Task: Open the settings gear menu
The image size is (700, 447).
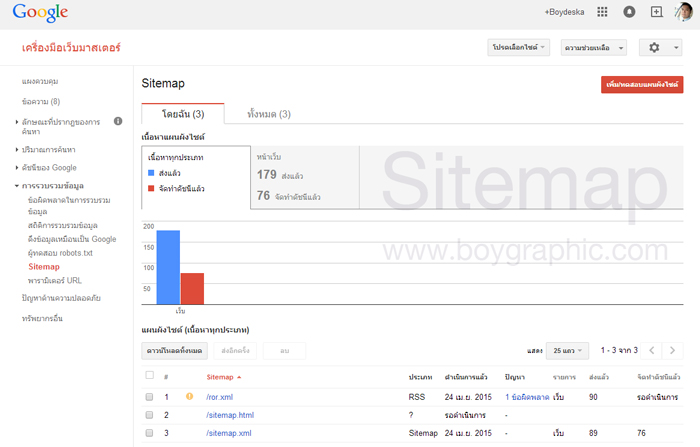Action: (660, 47)
